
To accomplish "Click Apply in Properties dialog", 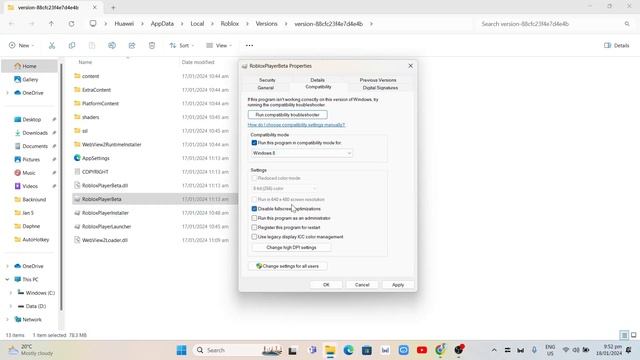I will [x=398, y=285].
